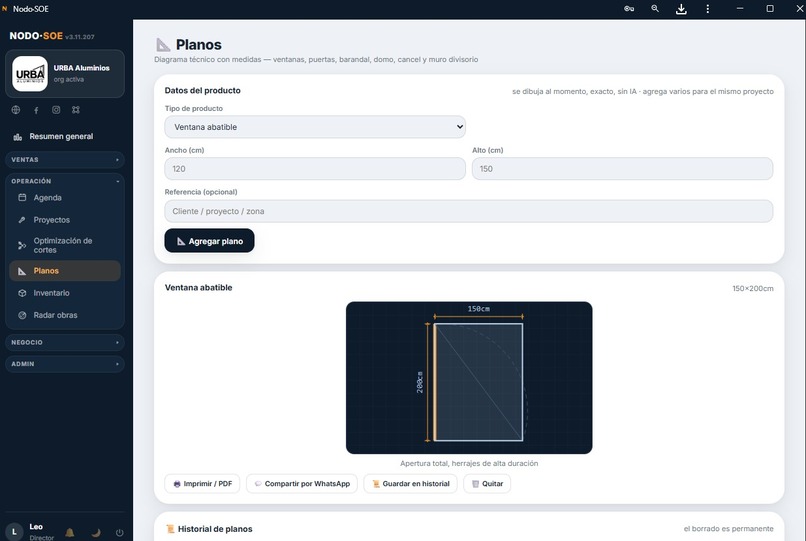Expand the VENTAS sidebar section
This screenshot has width=806, height=541.
pyautogui.click(x=65, y=160)
